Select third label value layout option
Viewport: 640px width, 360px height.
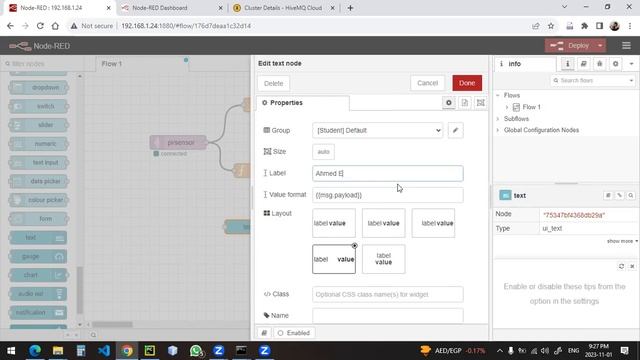pyautogui.click(x=433, y=223)
